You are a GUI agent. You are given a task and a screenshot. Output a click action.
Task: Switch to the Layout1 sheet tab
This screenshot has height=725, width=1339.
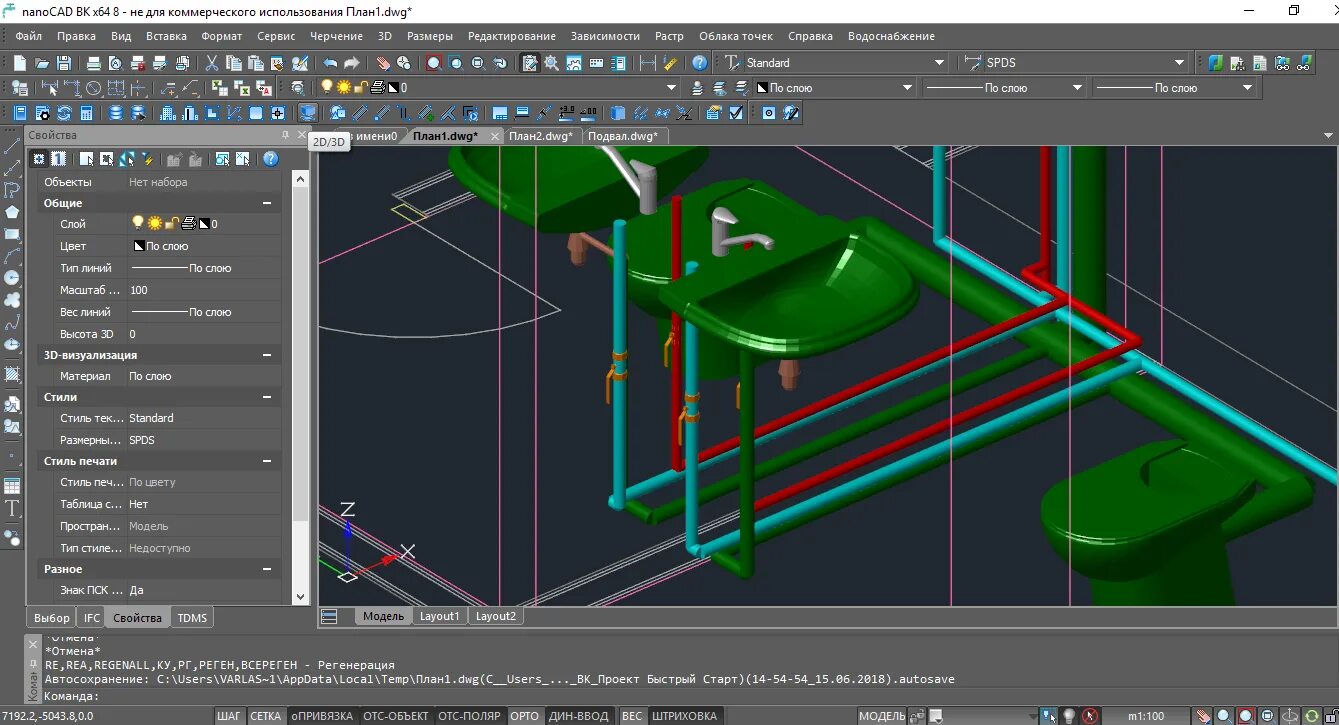click(439, 616)
